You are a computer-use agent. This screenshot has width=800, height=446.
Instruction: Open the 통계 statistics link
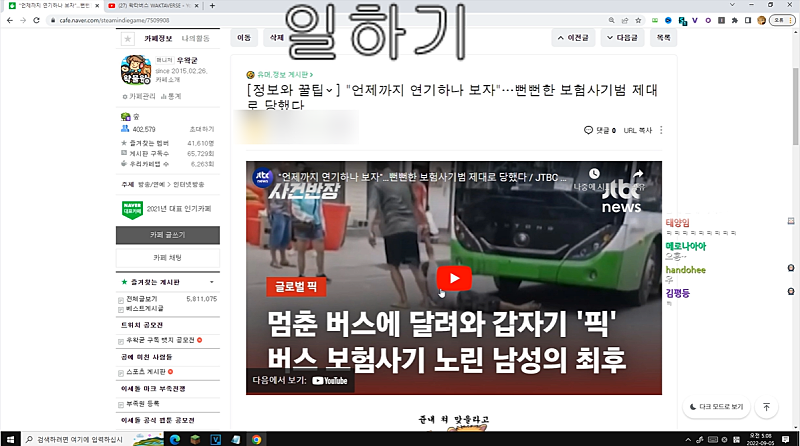171,96
